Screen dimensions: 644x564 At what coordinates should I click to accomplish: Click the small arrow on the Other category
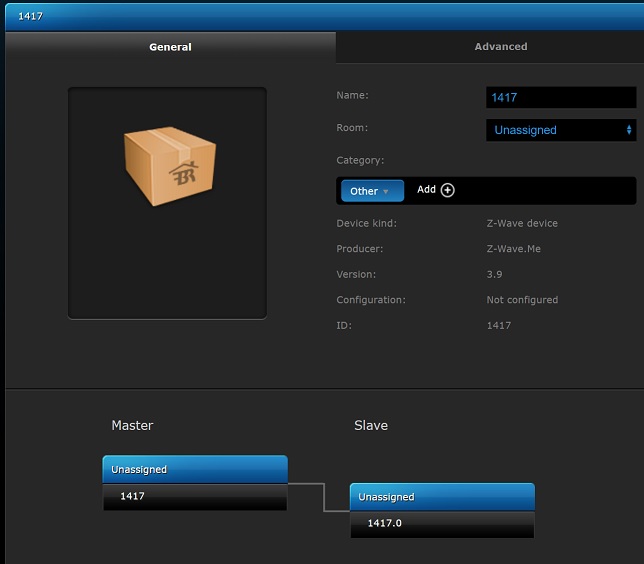(x=386, y=191)
